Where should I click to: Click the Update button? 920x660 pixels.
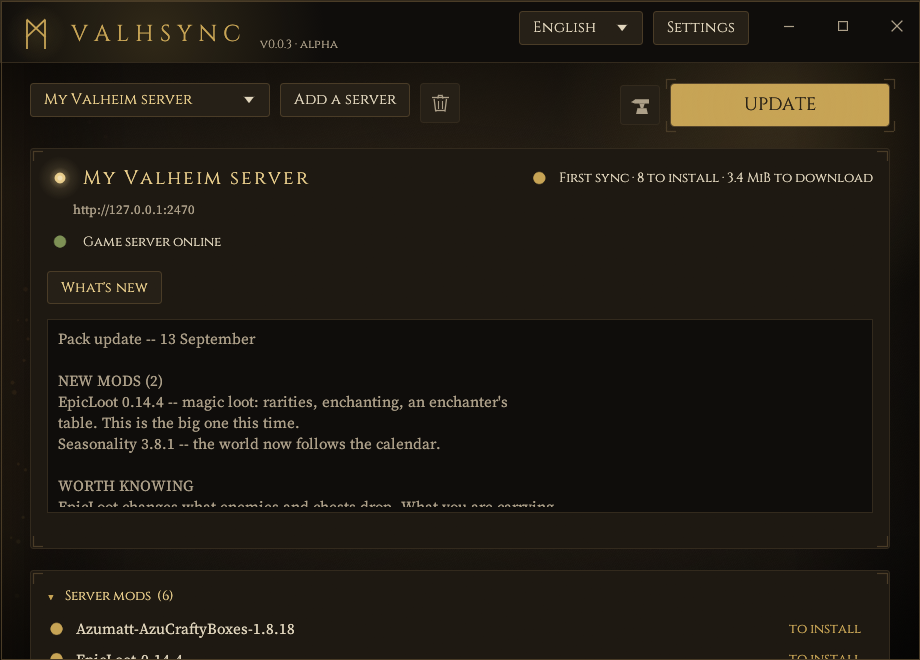[780, 104]
